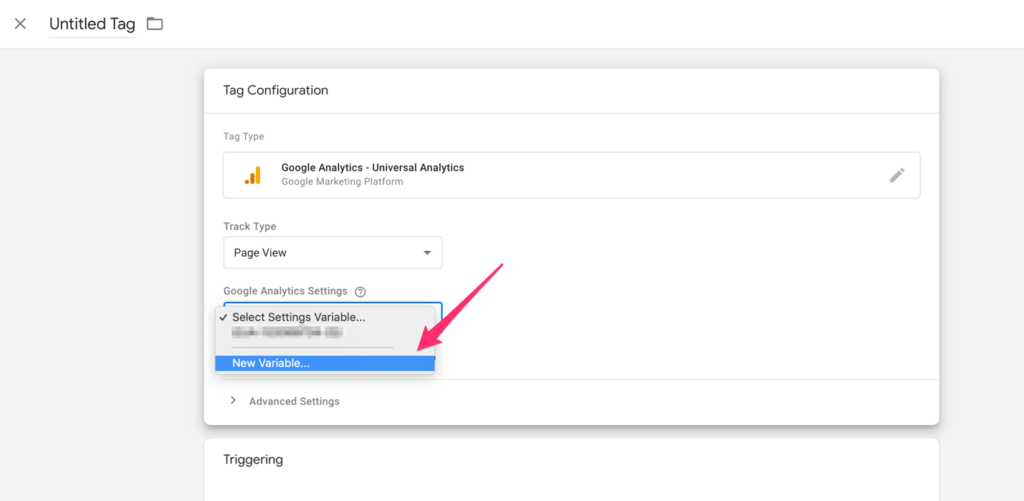The image size is (1024, 501).
Task: Click Google Analytics - Universal Analytics title text
Action: (x=372, y=168)
